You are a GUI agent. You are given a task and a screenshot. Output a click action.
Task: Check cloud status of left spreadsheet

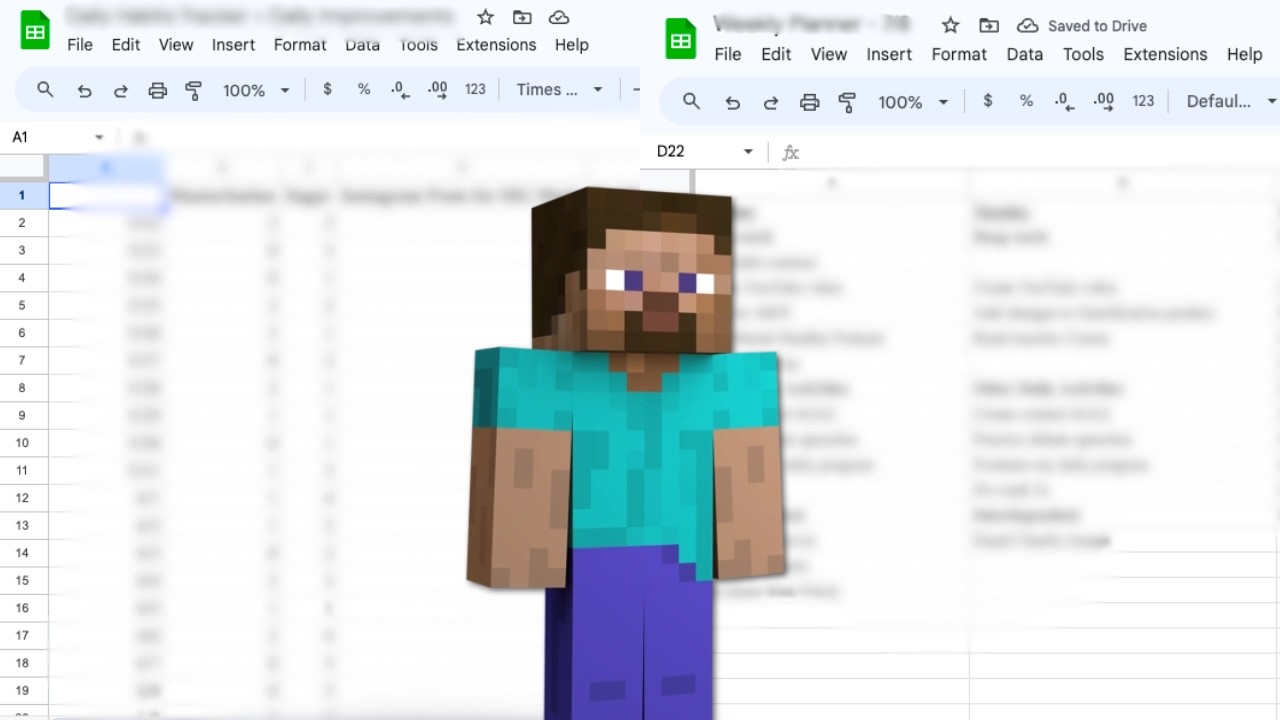559,17
